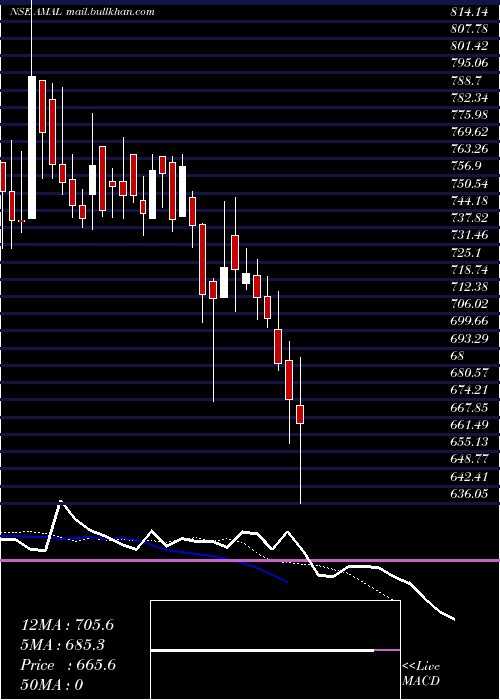Select price label 636.05
The width and height of the screenshot is (500, 700).
[469, 493]
